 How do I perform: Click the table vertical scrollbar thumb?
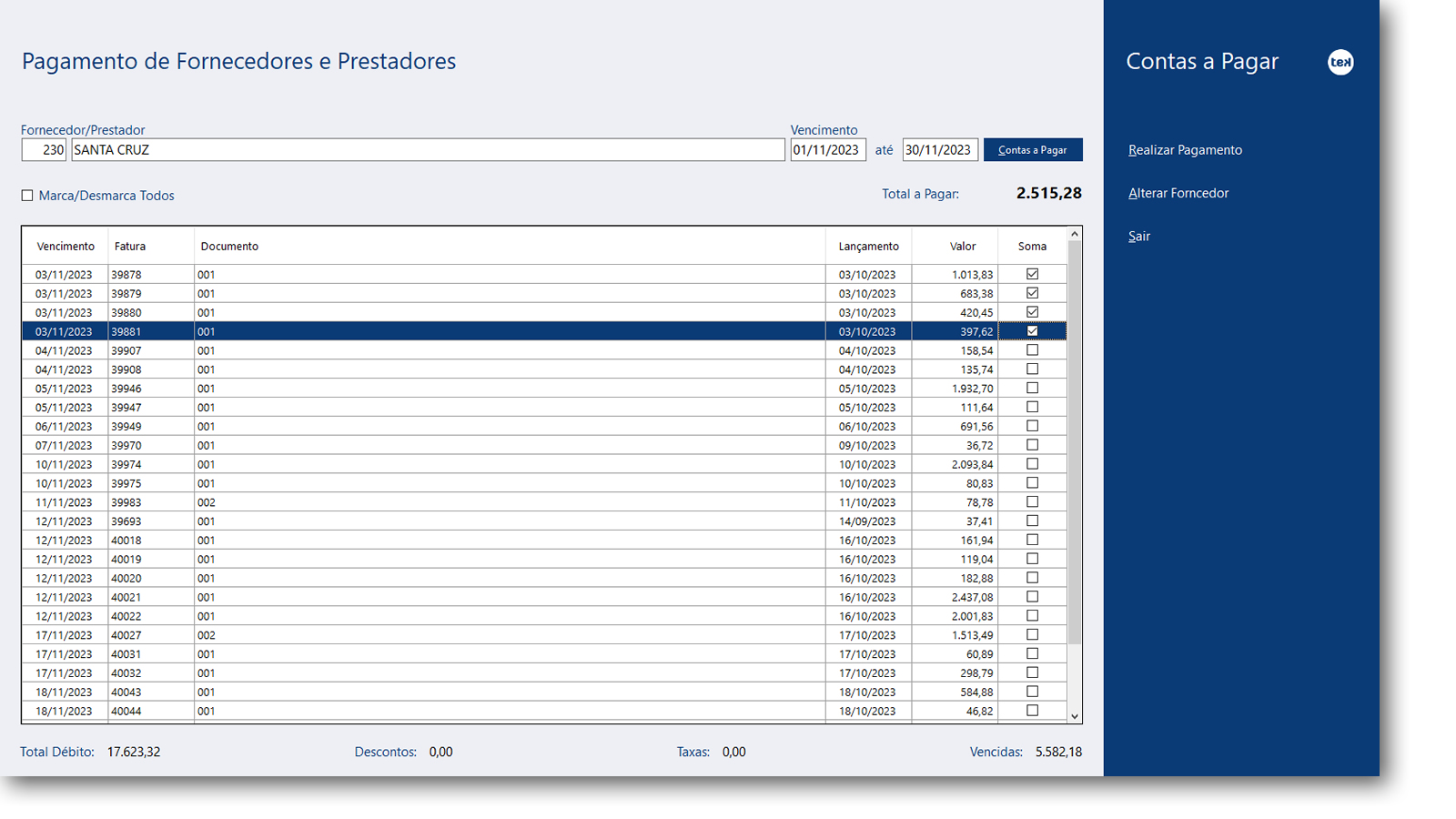[x=1075, y=443]
